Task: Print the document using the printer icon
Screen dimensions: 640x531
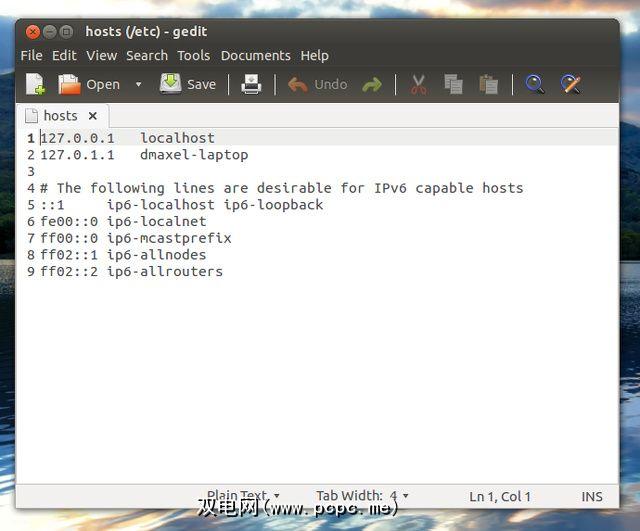Action: [251, 84]
